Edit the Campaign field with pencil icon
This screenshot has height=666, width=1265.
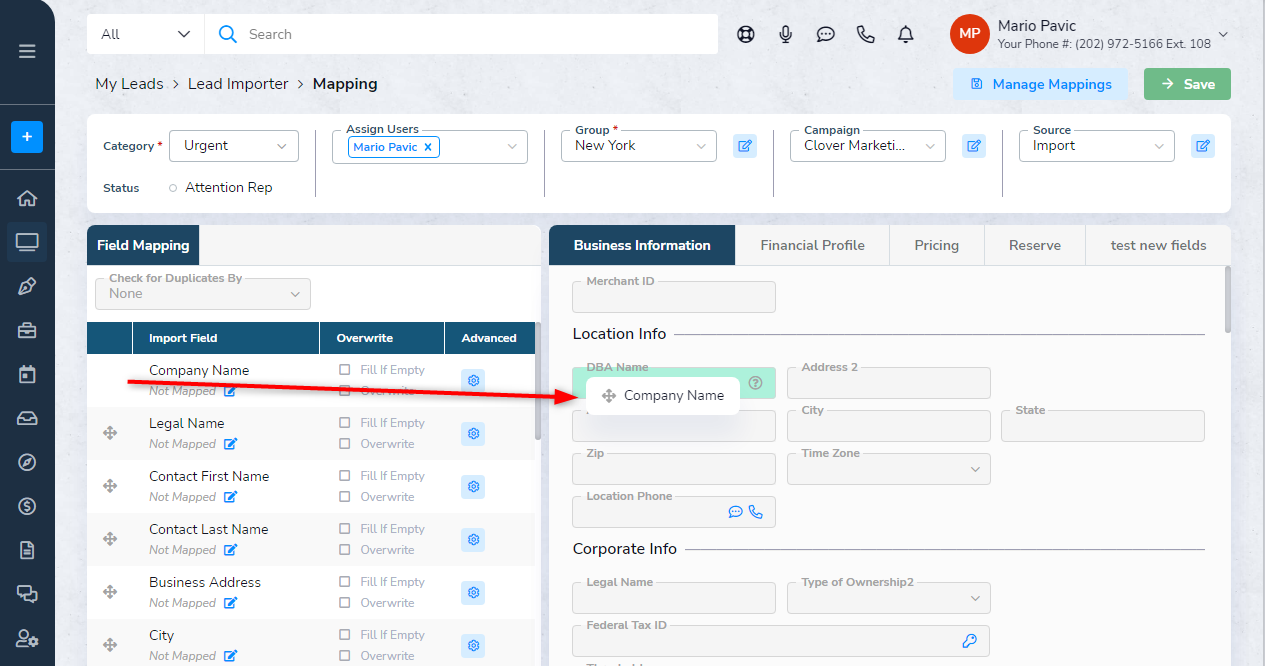(x=974, y=146)
